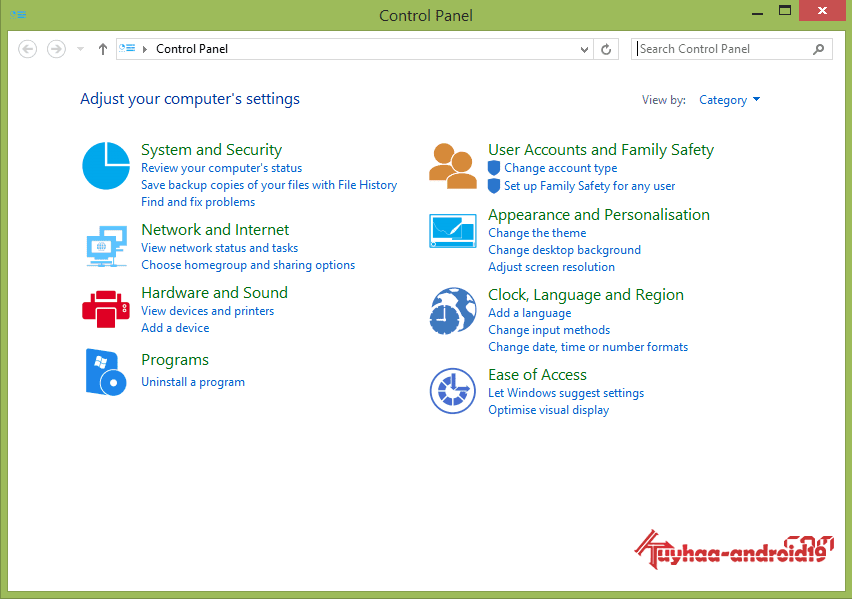
Task: Click the Back navigation arrow
Action: tap(28, 49)
